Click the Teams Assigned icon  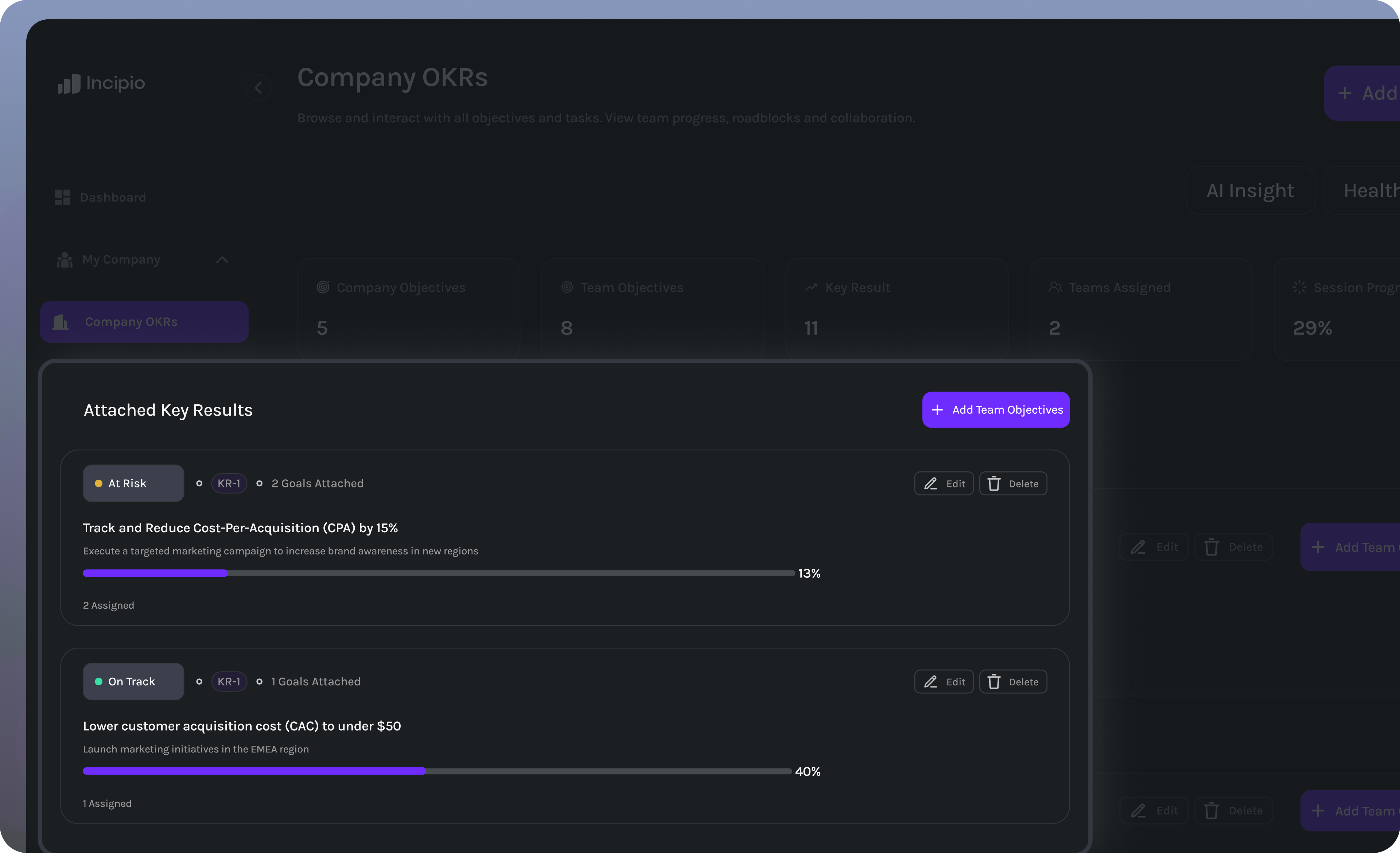(x=1056, y=287)
